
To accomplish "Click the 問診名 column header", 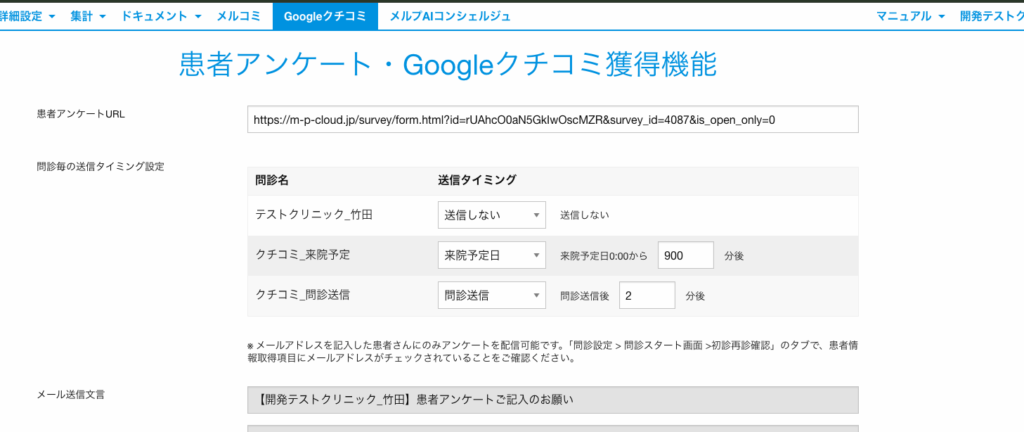I will click(x=271, y=180).
